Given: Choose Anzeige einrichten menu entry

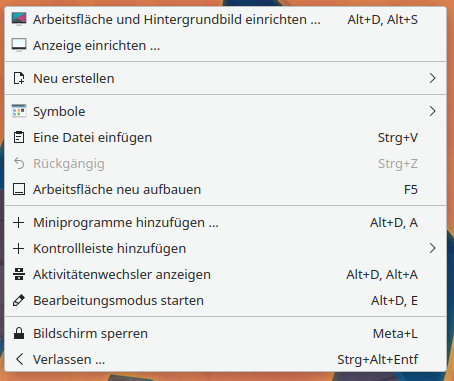Looking at the screenshot, I should (x=226, y=45).
